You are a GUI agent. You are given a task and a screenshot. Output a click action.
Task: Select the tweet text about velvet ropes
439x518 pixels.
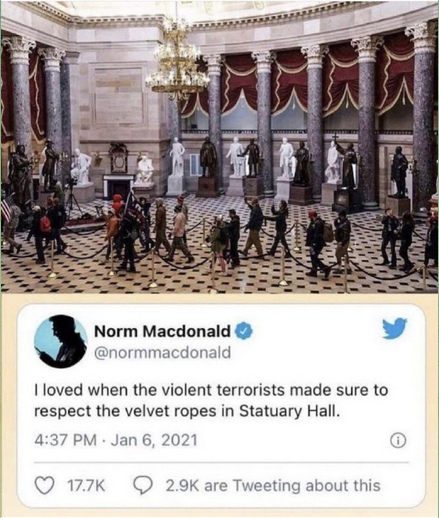coord(211,401)
